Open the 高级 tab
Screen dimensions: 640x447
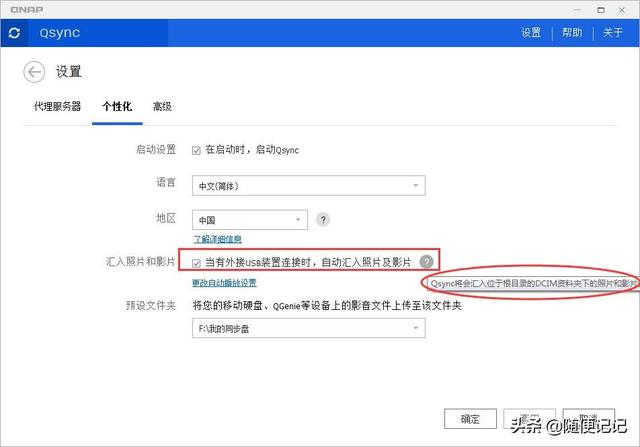[162, 107]
